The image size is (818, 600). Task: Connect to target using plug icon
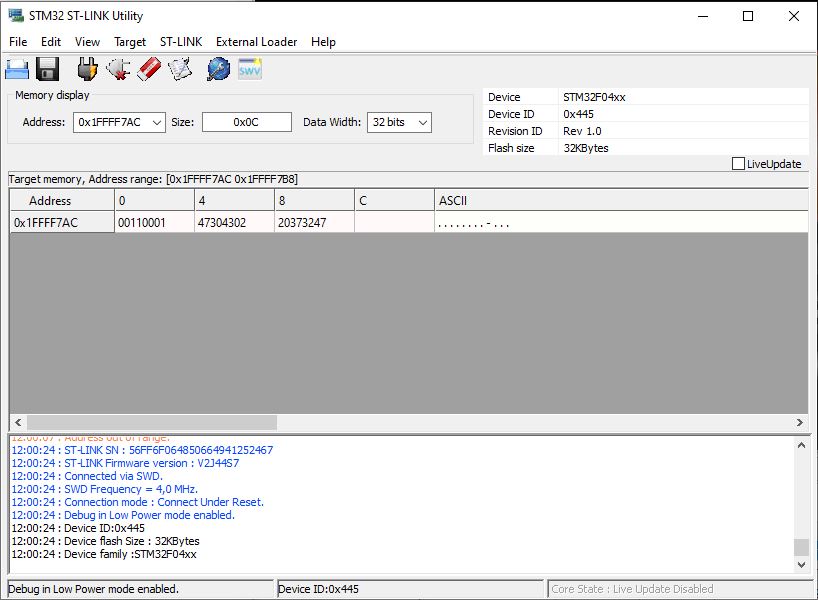(x=87, y=69)
